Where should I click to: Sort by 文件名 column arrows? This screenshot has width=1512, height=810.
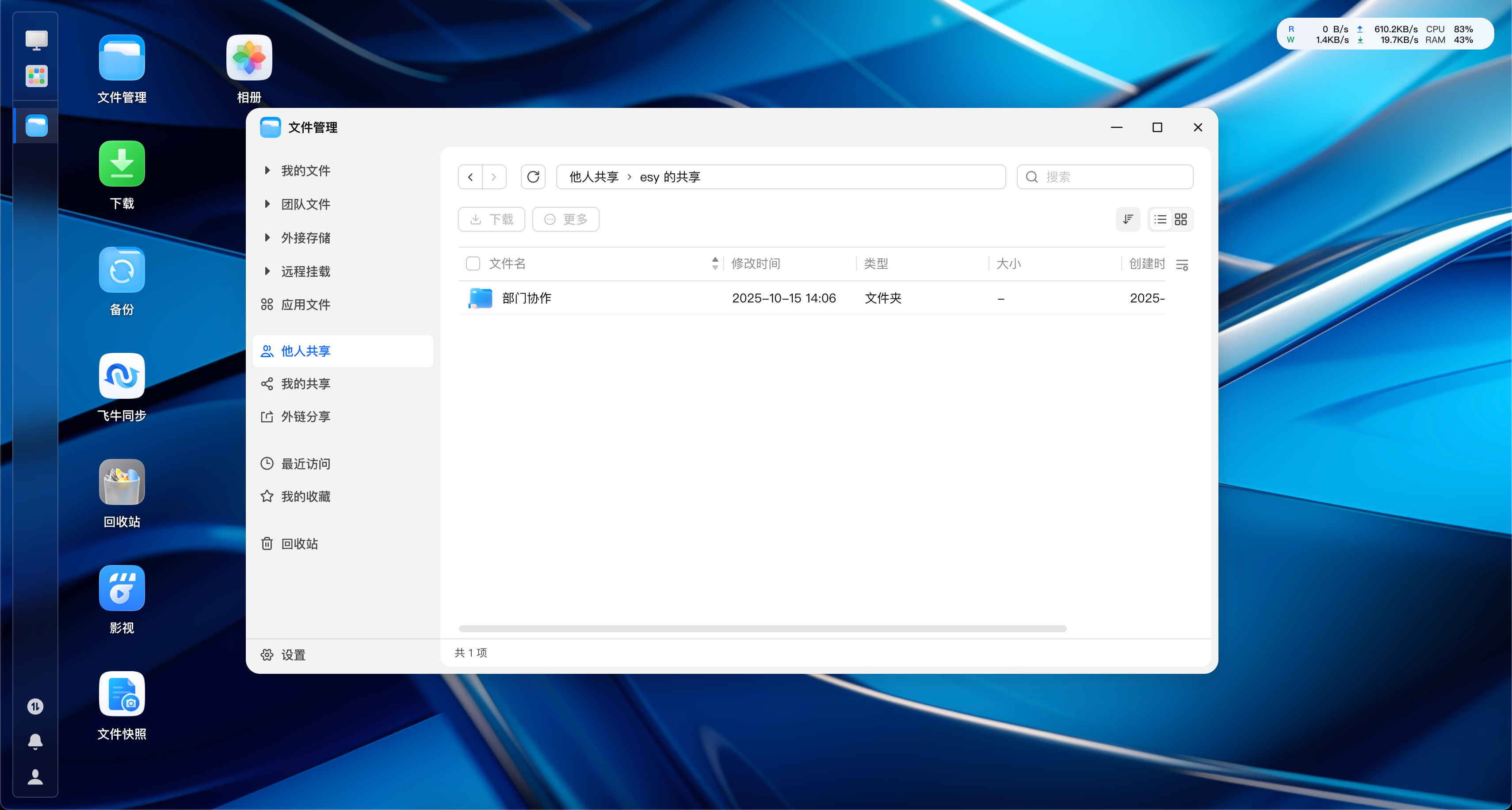point(715,264)
